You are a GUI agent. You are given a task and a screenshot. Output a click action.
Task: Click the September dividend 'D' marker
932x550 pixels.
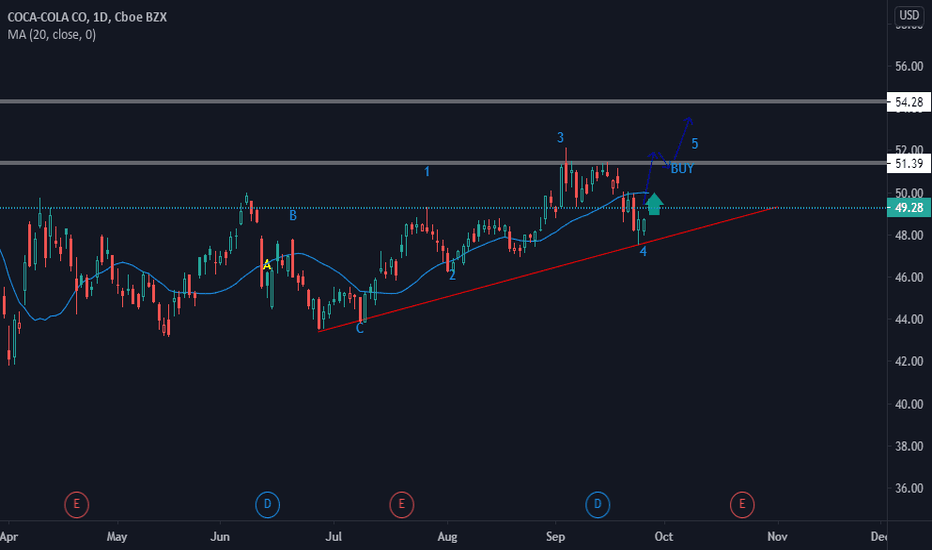(x=597, y=505)
